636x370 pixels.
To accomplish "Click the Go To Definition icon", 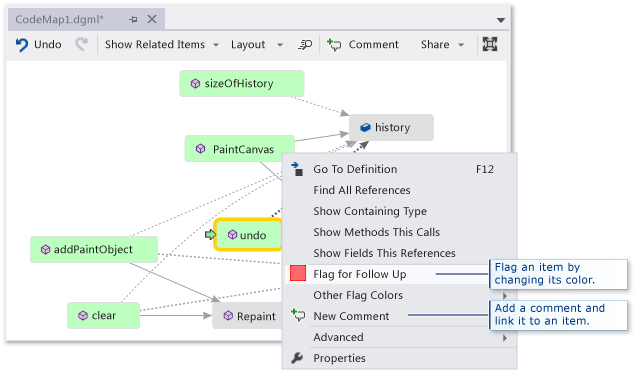I will click(x=297, y=169).
